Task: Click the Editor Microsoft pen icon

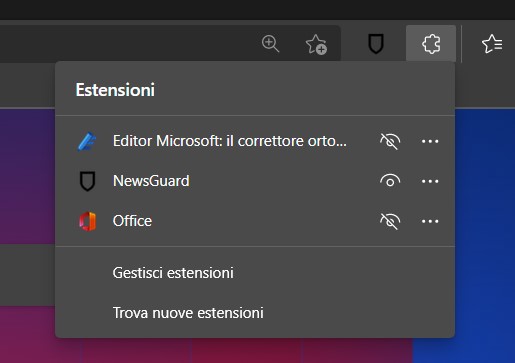Action: click(x=87, y=141)
